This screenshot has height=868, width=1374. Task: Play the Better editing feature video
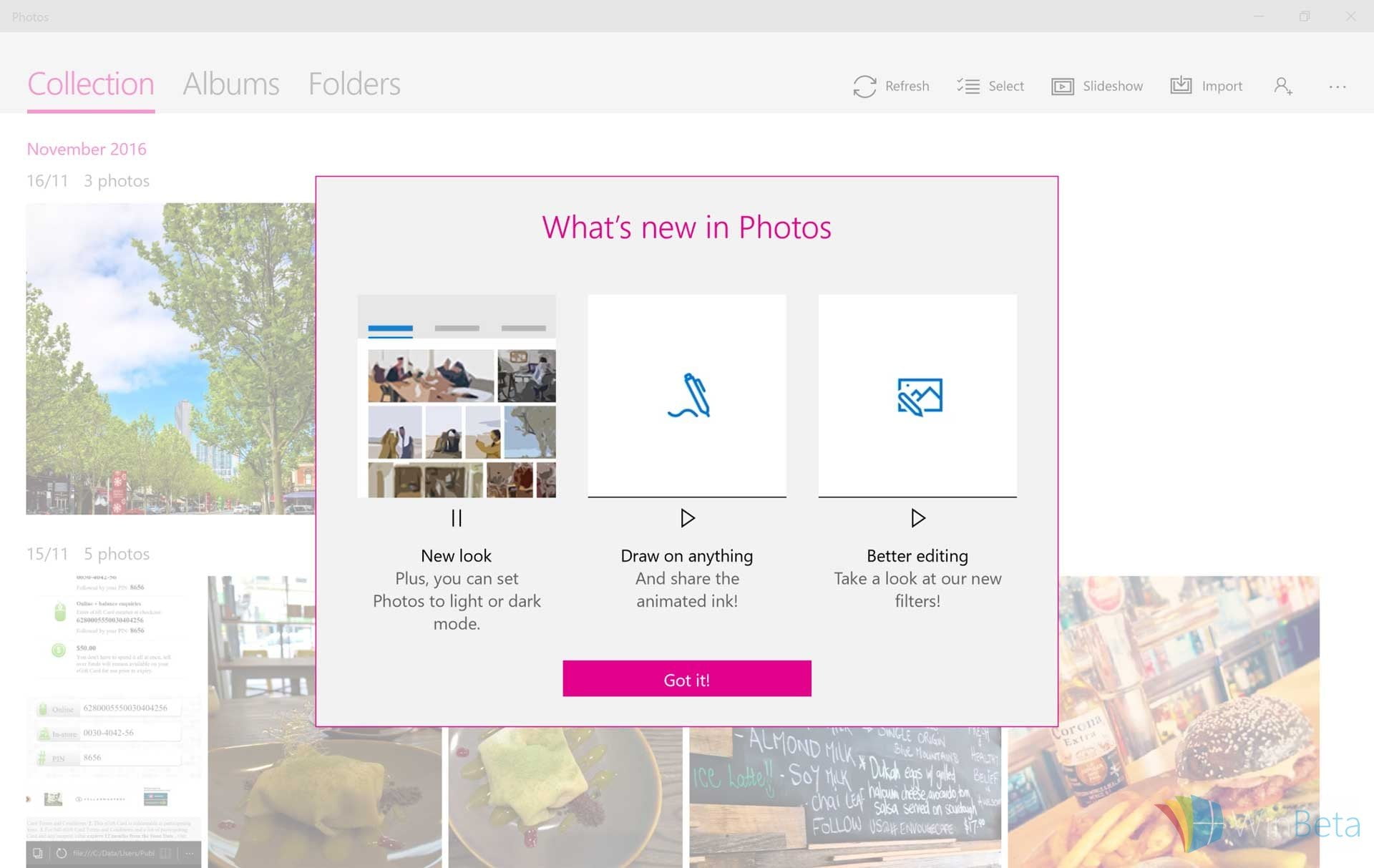(916, 518)
